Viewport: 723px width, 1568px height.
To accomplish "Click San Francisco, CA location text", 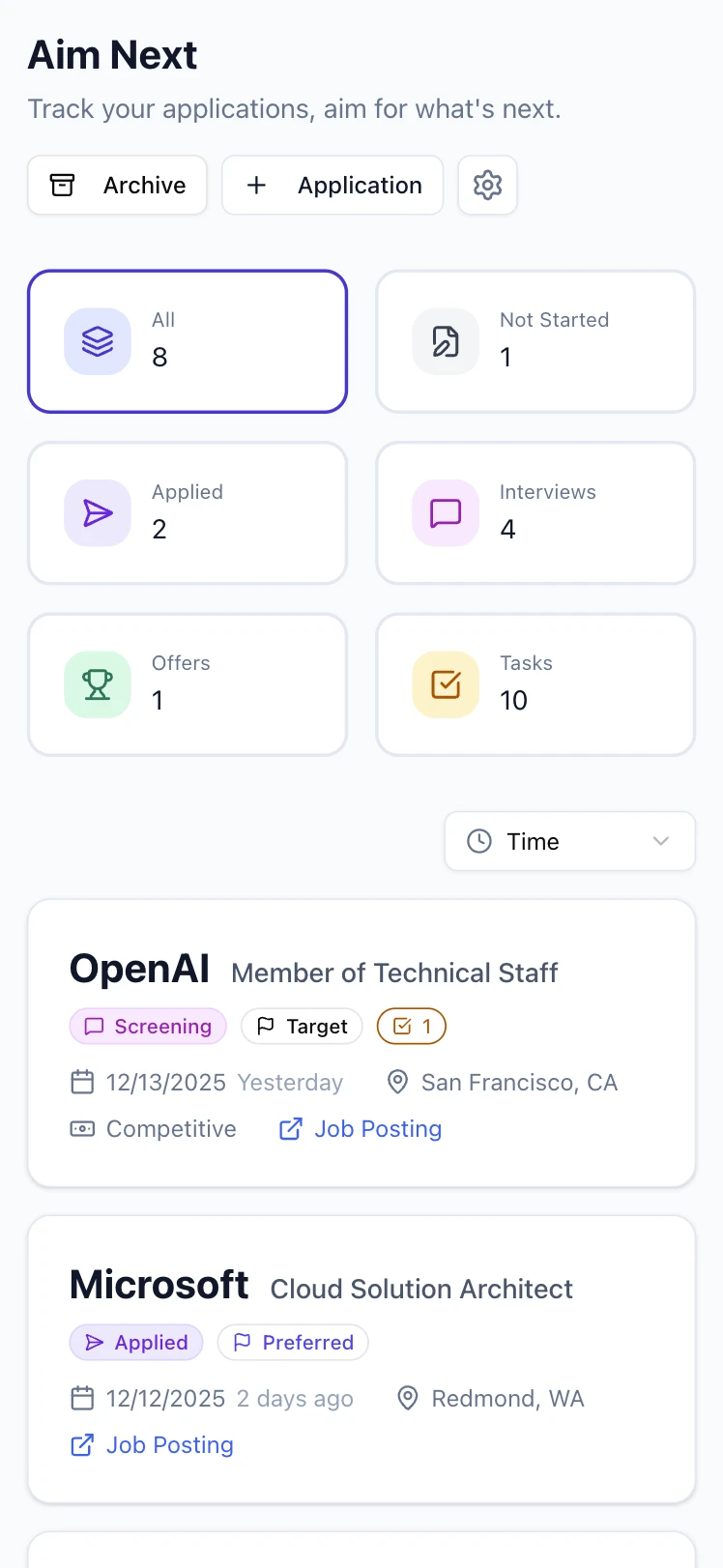I will (x=519, y=1083).
